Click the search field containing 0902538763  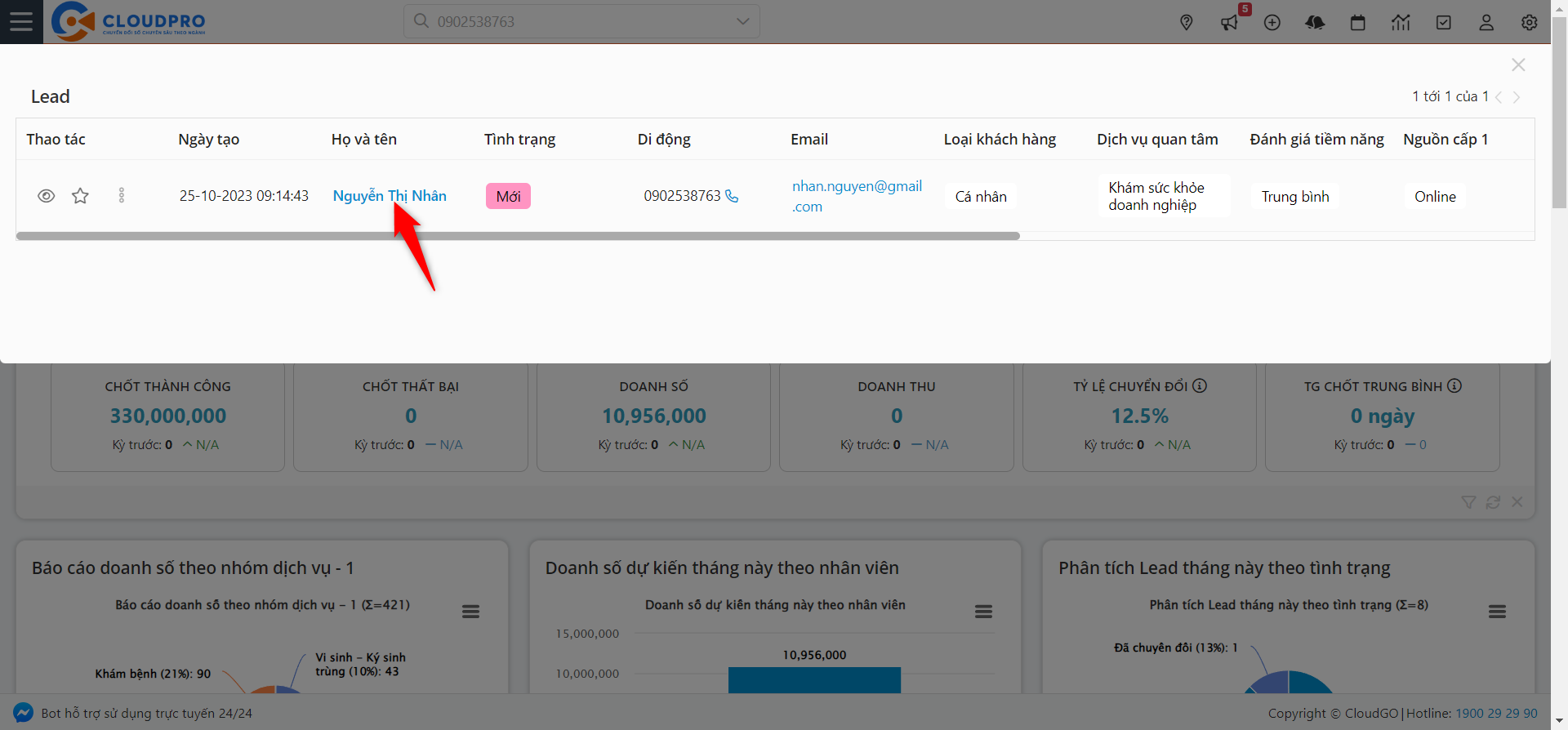coord(581,21)
